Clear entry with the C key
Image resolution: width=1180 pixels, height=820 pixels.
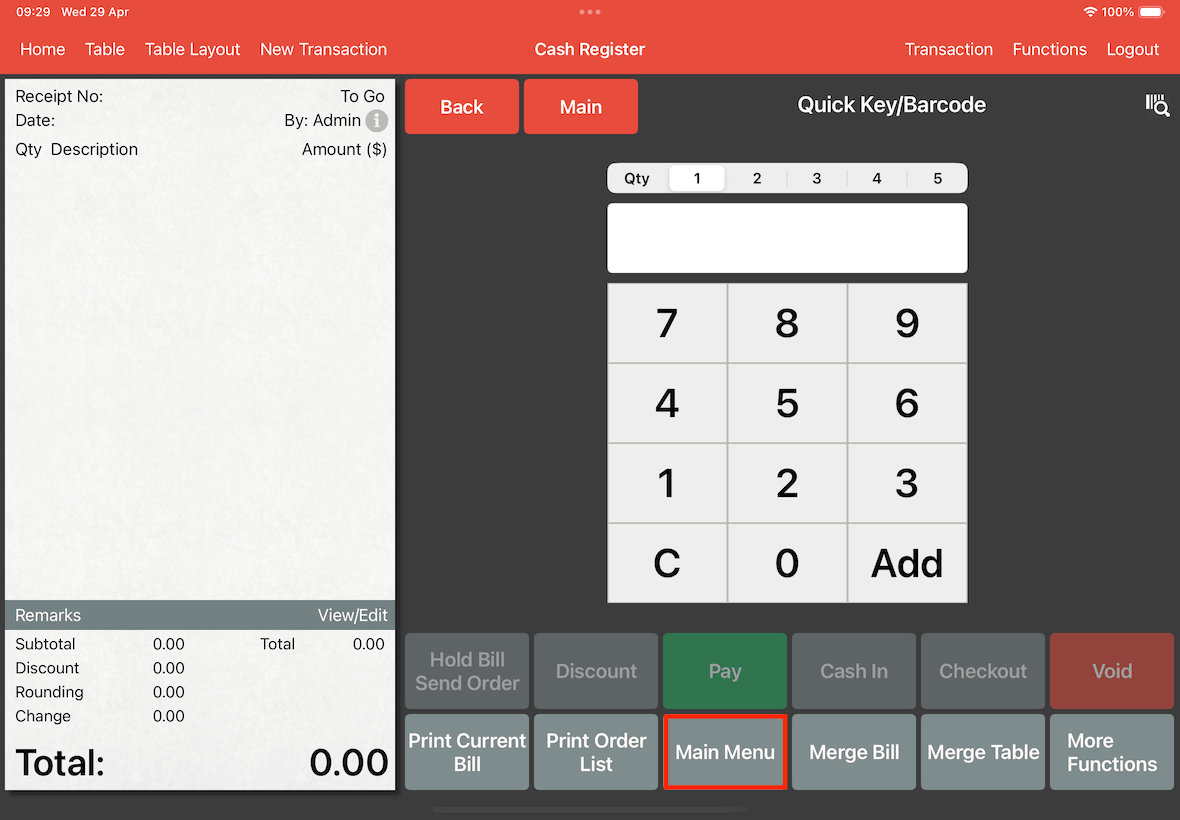click(667, 563)
